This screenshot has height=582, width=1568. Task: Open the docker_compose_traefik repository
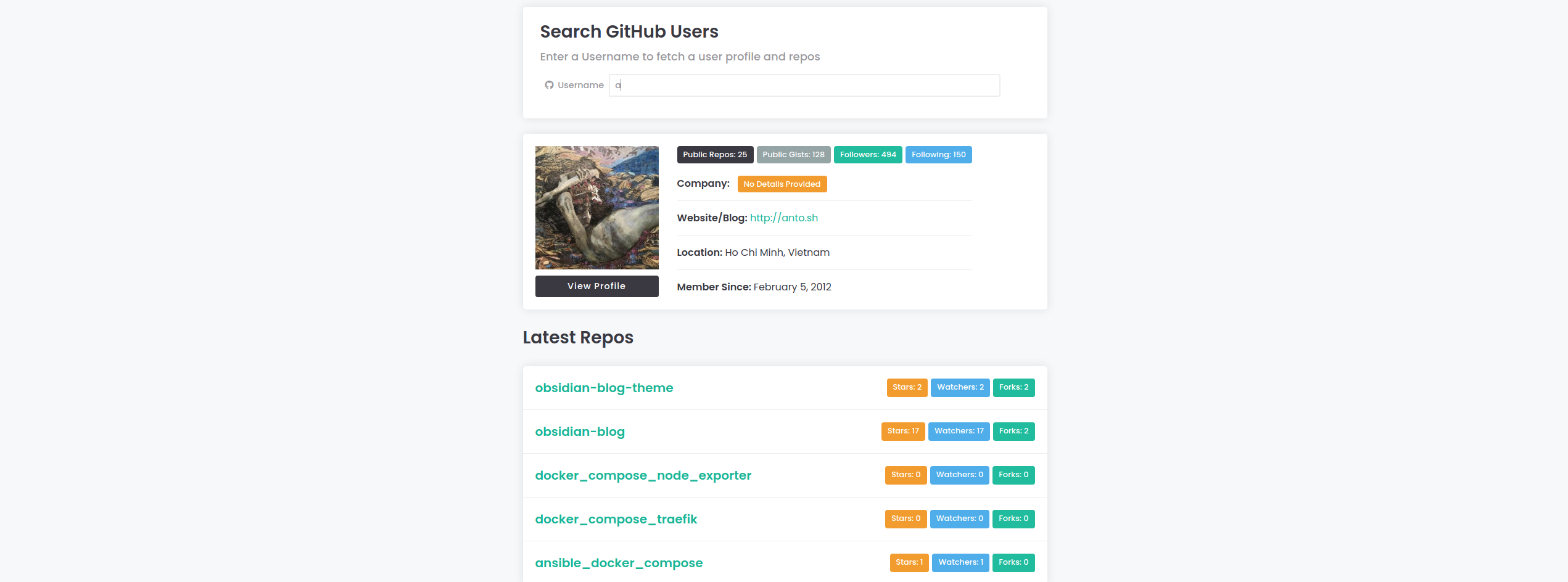pyautogui.click(x=616, y=519)
